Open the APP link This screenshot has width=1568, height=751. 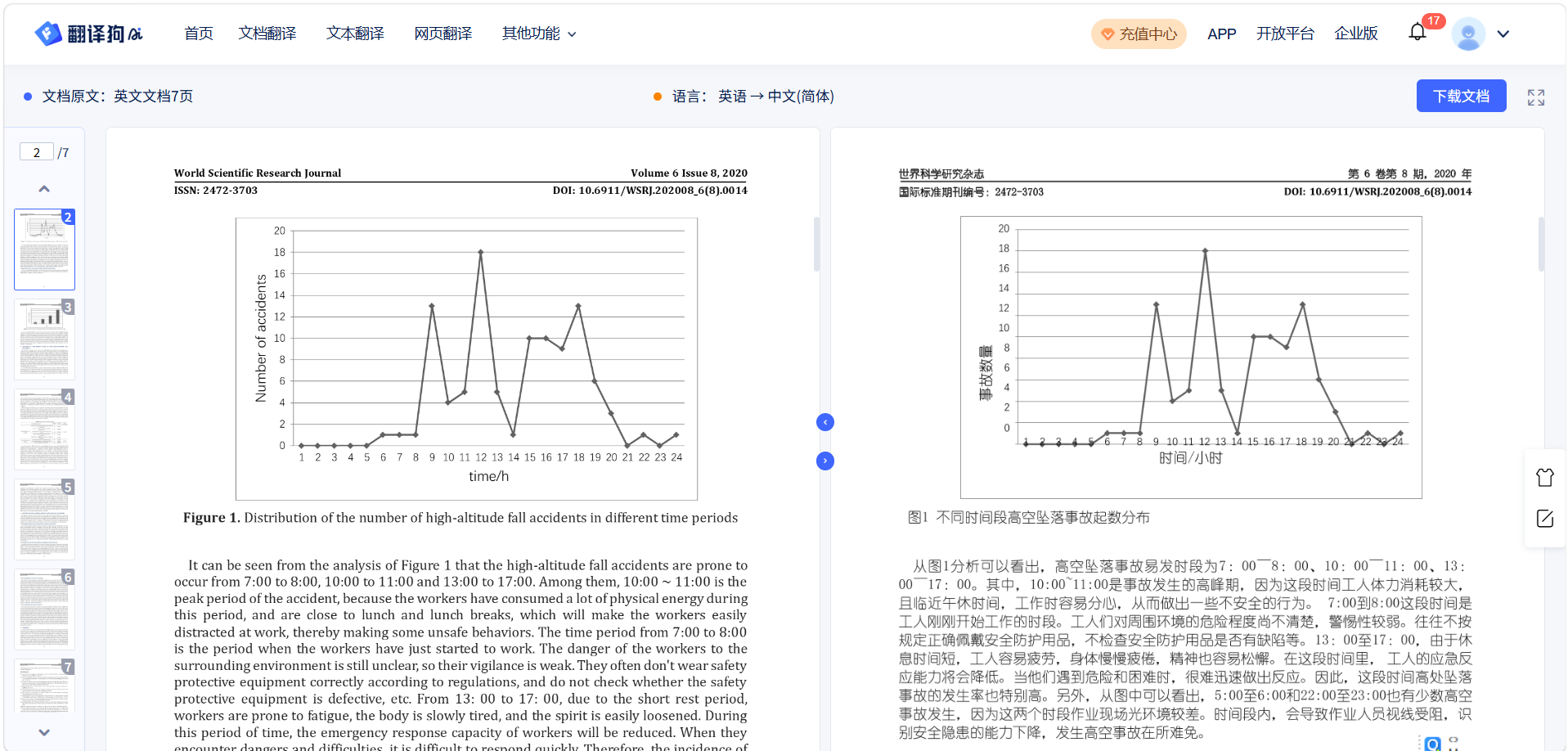coord(1221,34)
